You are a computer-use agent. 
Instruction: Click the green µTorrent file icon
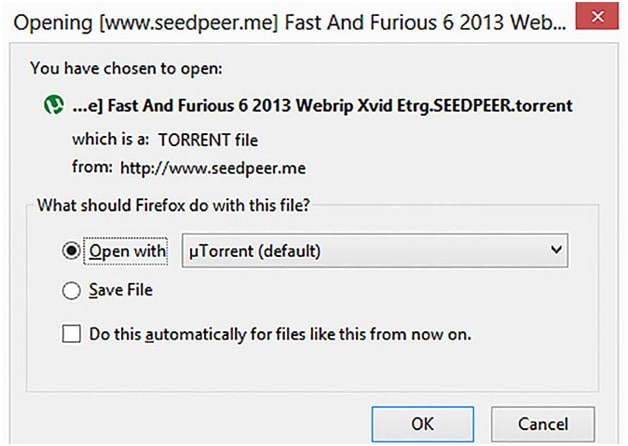[x=54, y=105]
